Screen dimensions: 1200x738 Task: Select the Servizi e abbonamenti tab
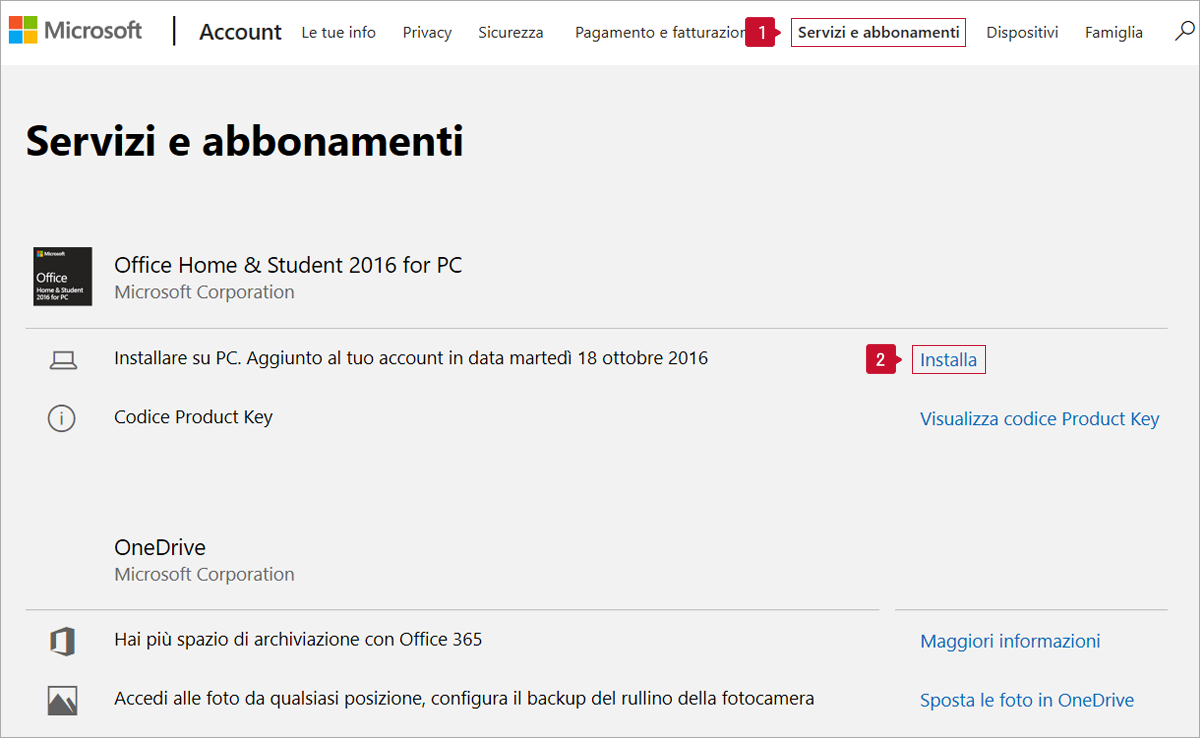pyautogui.click(x=878, y=33)
